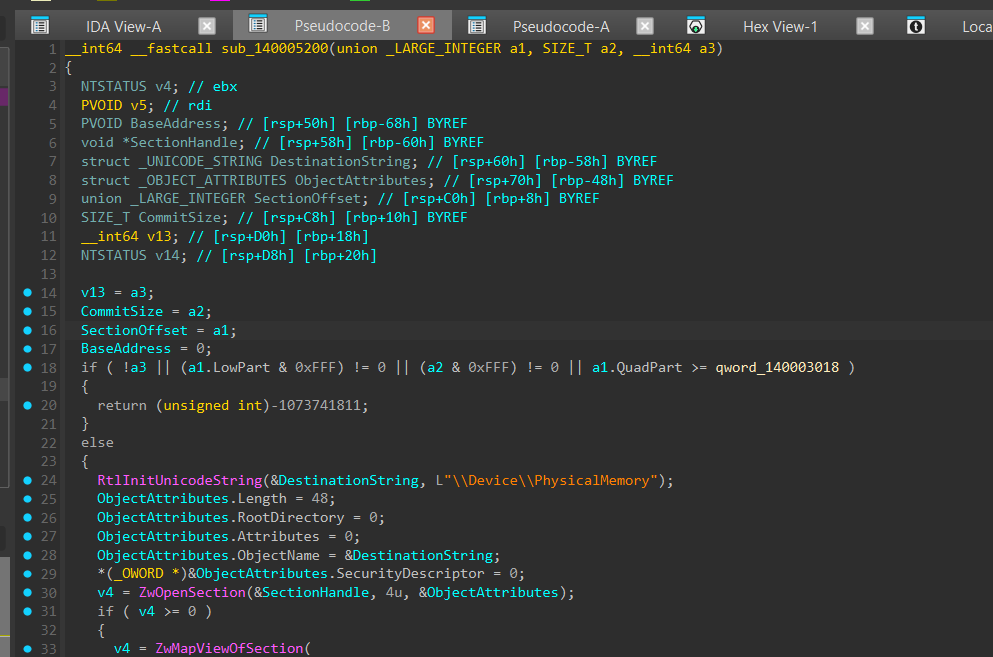Click NTSTATUS v14 declaration
The width and height of the screenshot is (993, 657).
134,255
